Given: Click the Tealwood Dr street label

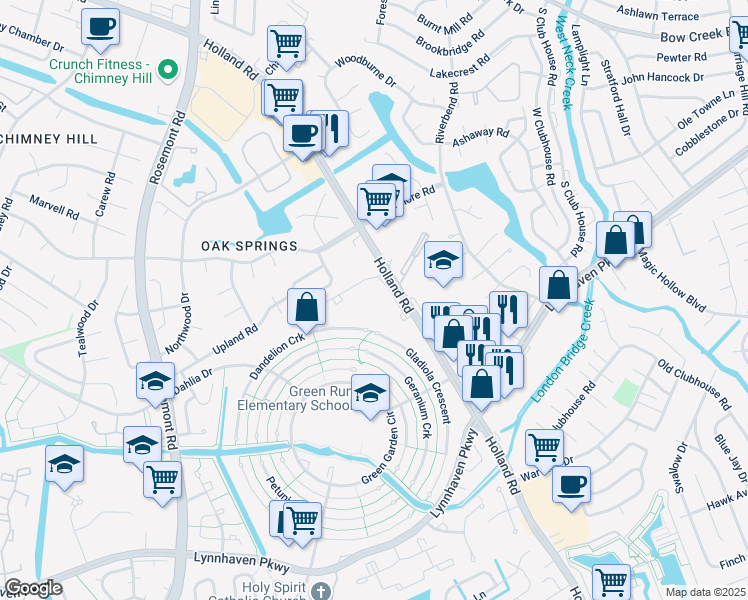Looking at the screenshot, I should point(88,329).
